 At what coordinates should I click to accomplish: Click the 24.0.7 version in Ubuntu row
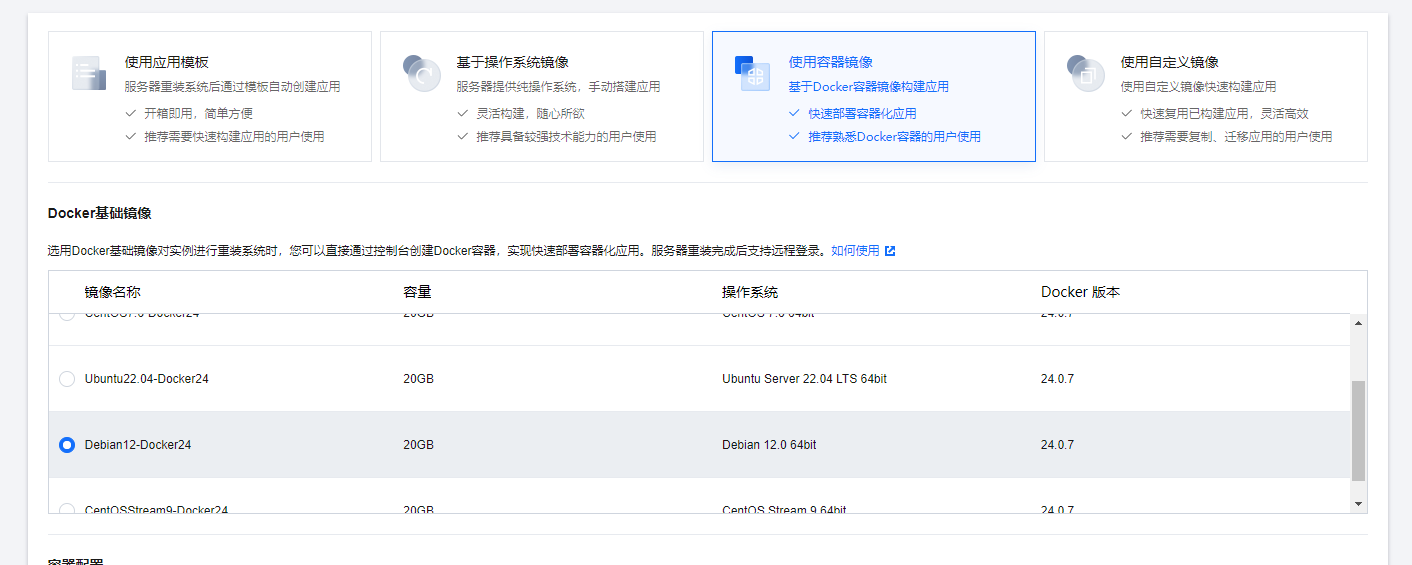[1057, 379]
